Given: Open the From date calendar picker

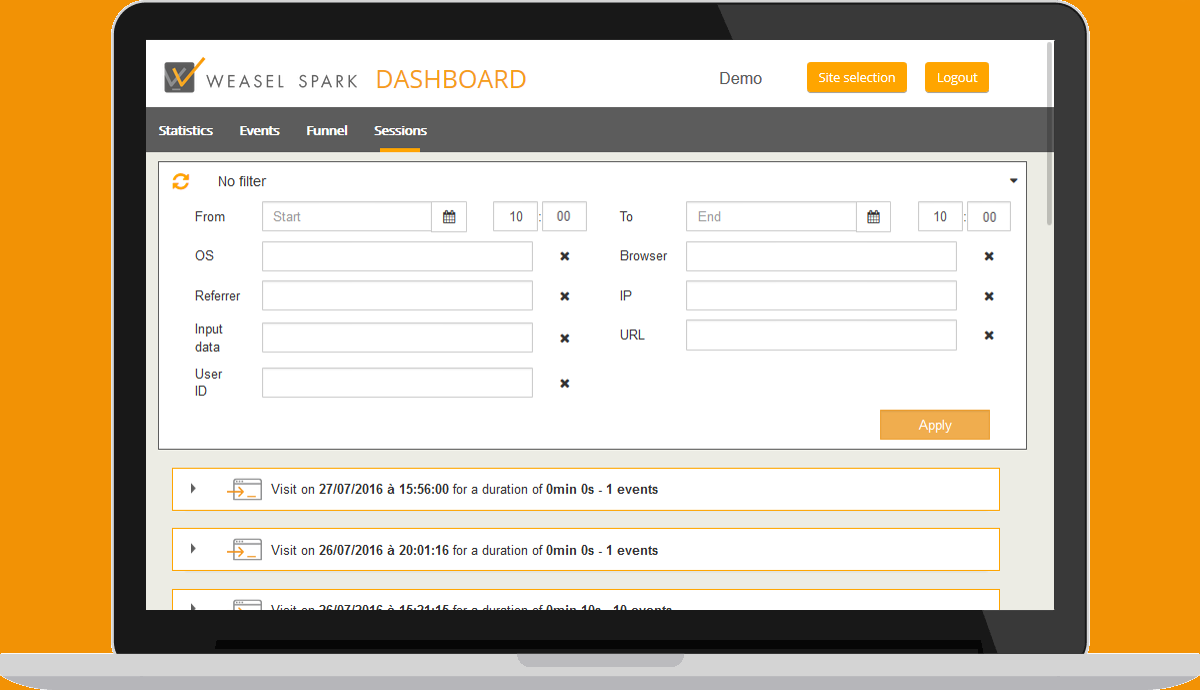Looking at the screenshot, I should [x=449, y=217].
